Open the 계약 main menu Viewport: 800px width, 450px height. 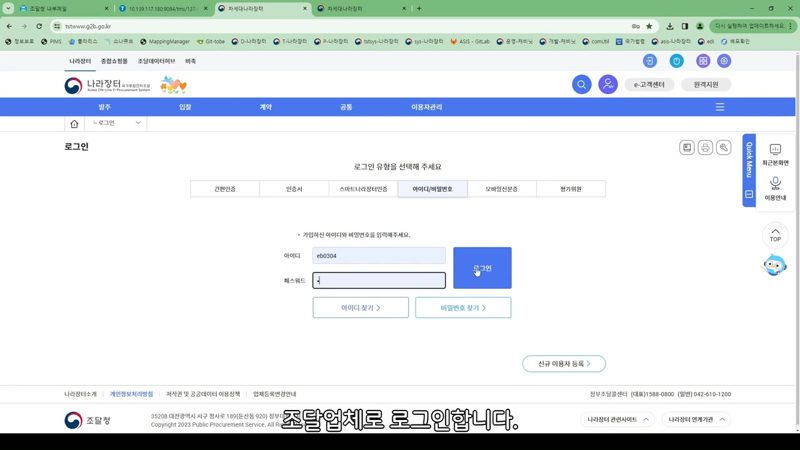tap(266, 107)
